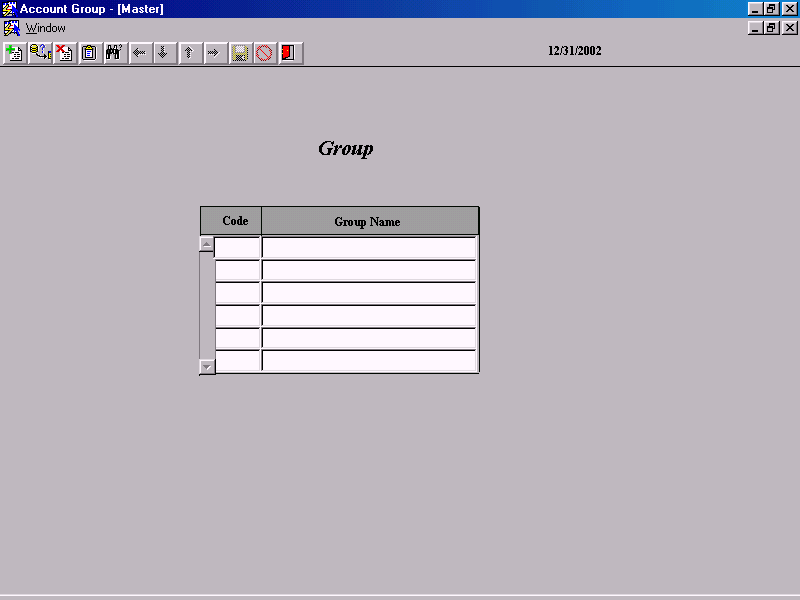Click the scrollbar down arrow beside the grid
This screenshot has height=600, width=800.
point(206,366)
